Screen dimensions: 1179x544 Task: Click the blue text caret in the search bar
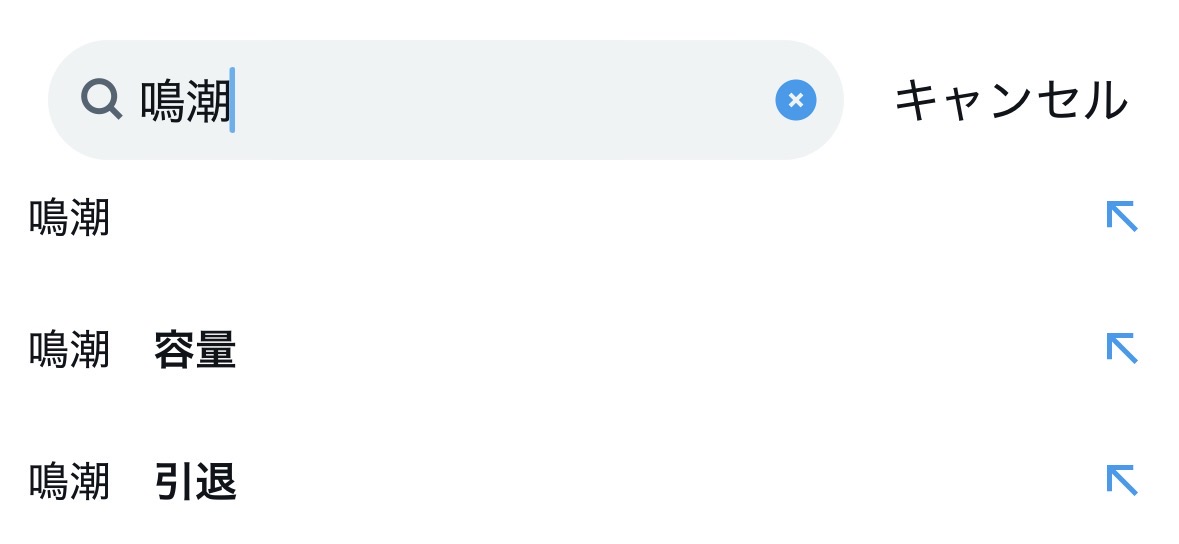(232, 100)
